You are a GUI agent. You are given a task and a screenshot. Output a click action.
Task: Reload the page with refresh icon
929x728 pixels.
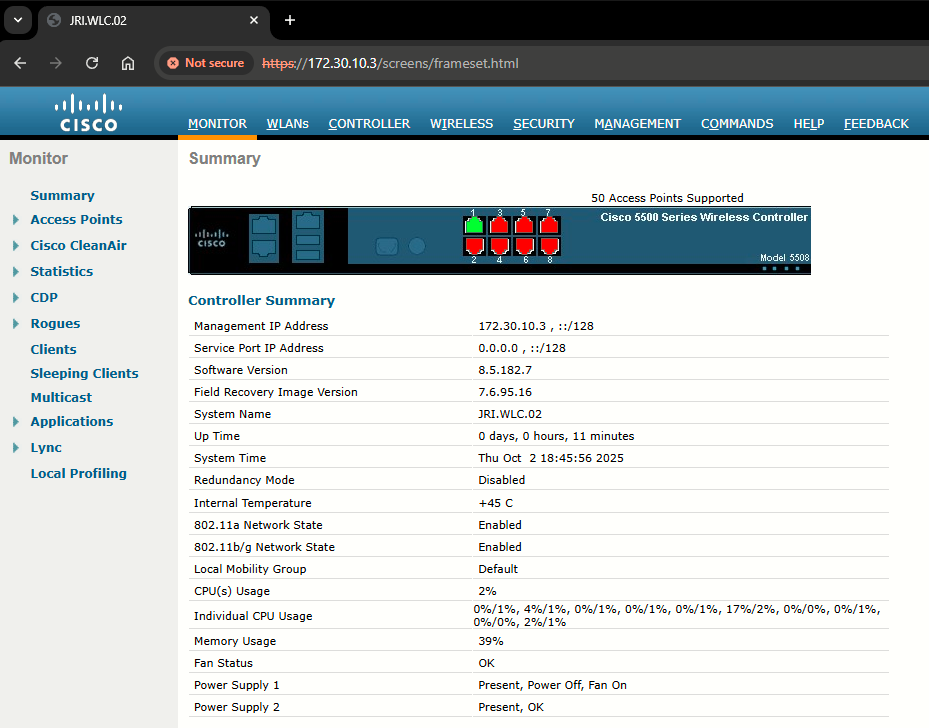(x=92, y=63)
